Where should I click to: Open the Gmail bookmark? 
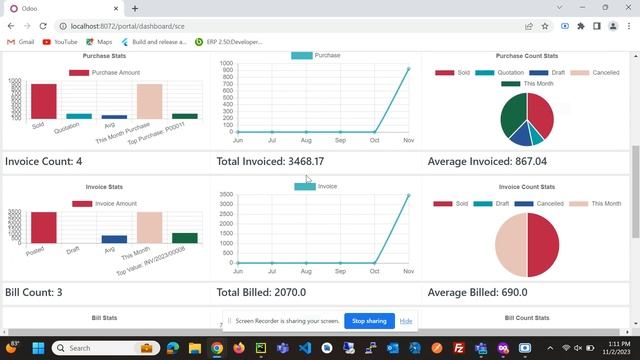tap(20, 42)
